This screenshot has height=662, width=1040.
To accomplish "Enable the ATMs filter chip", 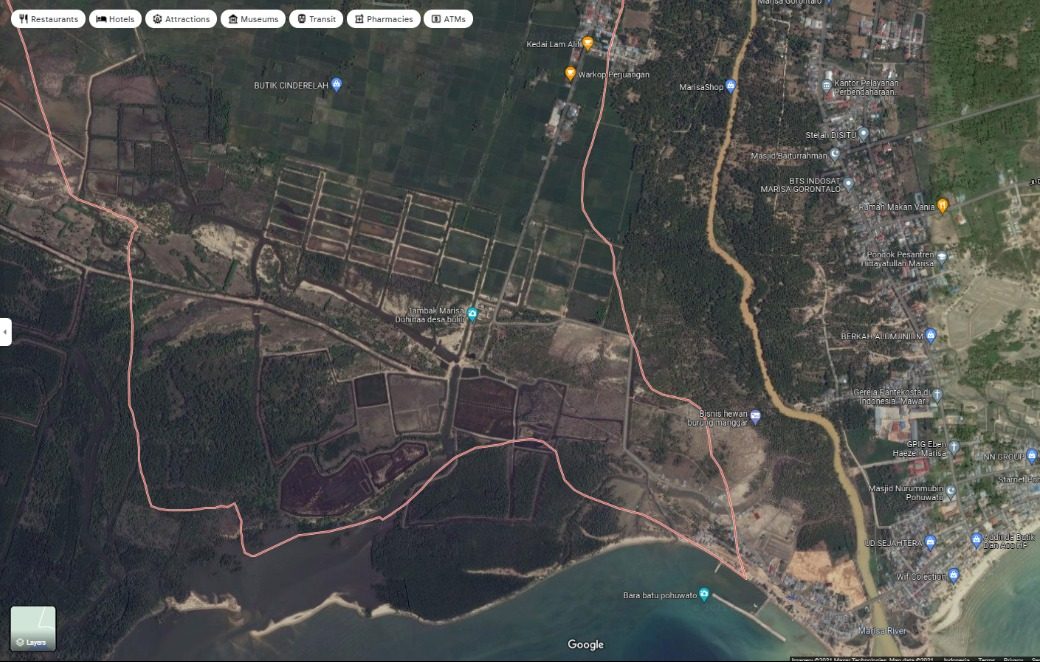I will click(448, 19).
